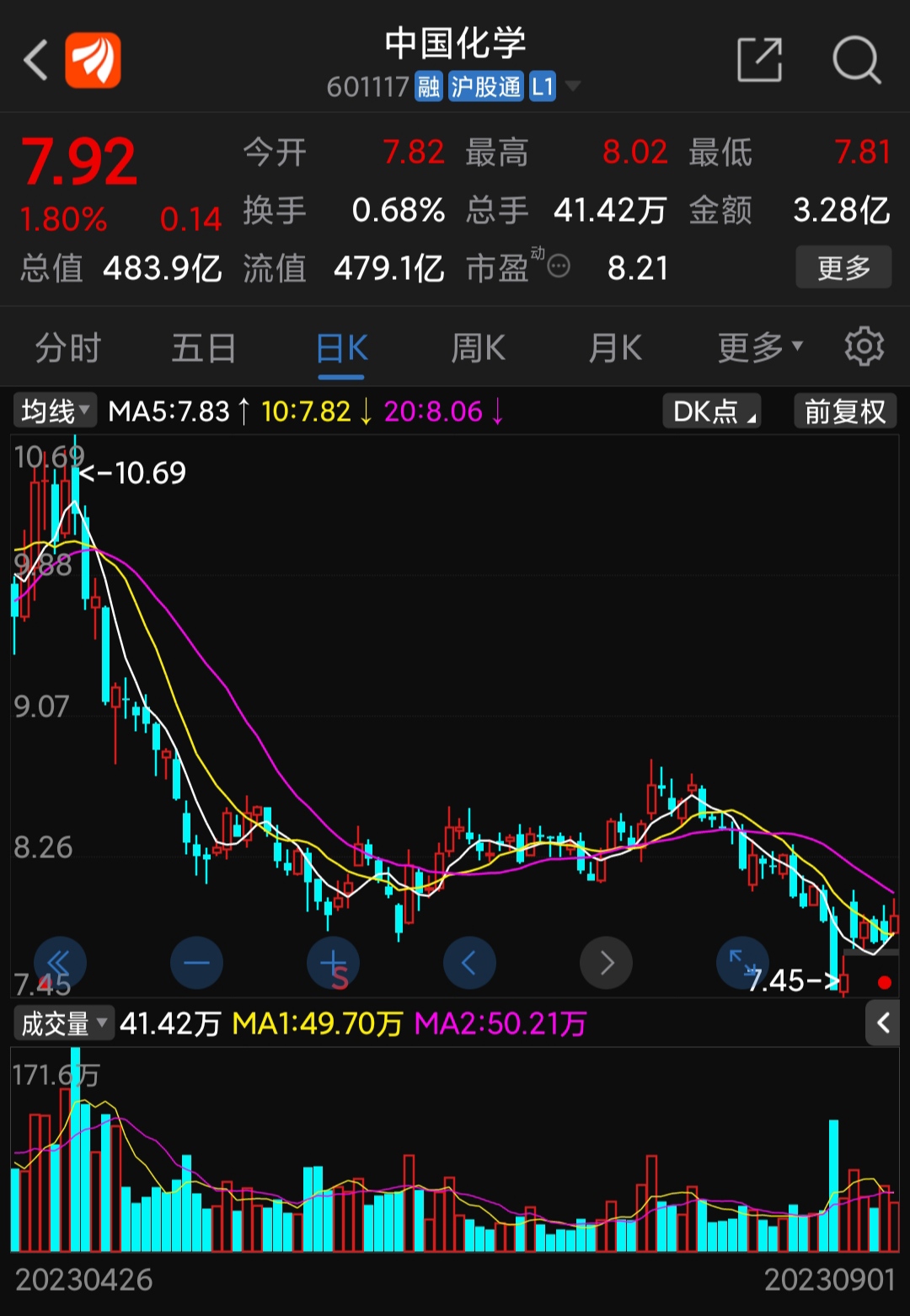Tap the 1.80% change percentage
This screenshot has width=910, height=1316.
tap(63, 219)
